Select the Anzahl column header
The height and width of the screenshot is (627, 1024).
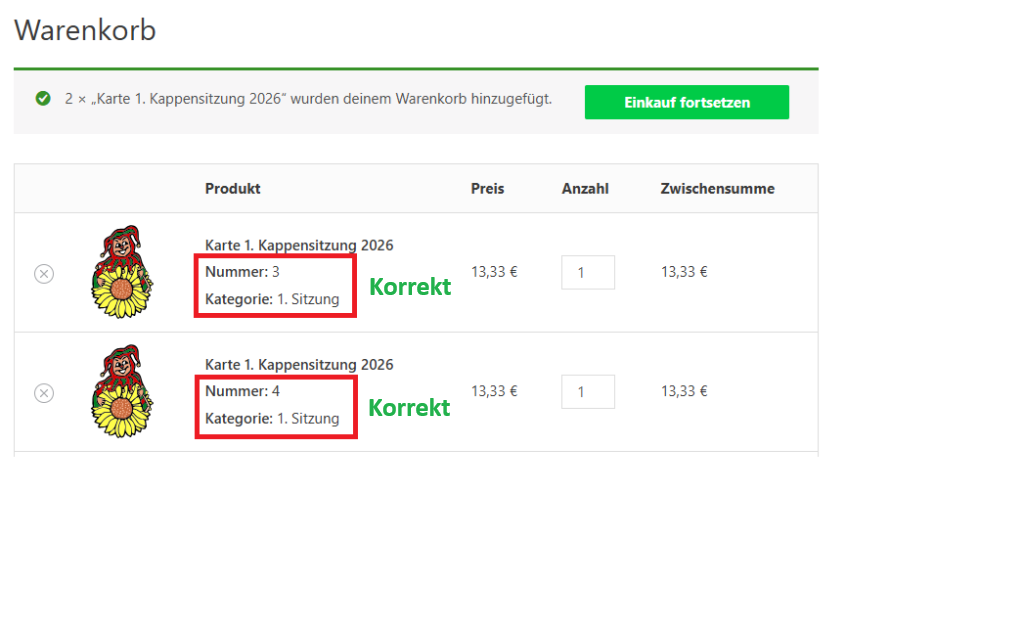(585, 188)
